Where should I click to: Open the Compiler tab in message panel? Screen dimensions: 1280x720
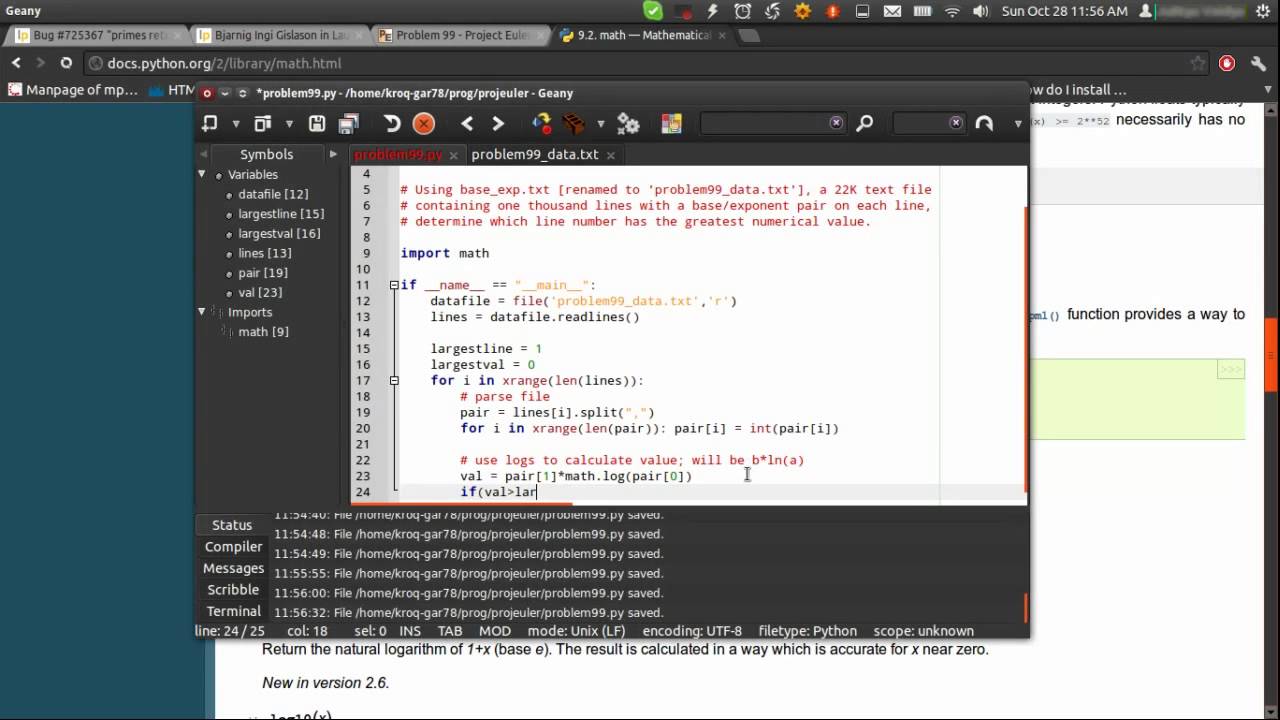pos(233,547)
